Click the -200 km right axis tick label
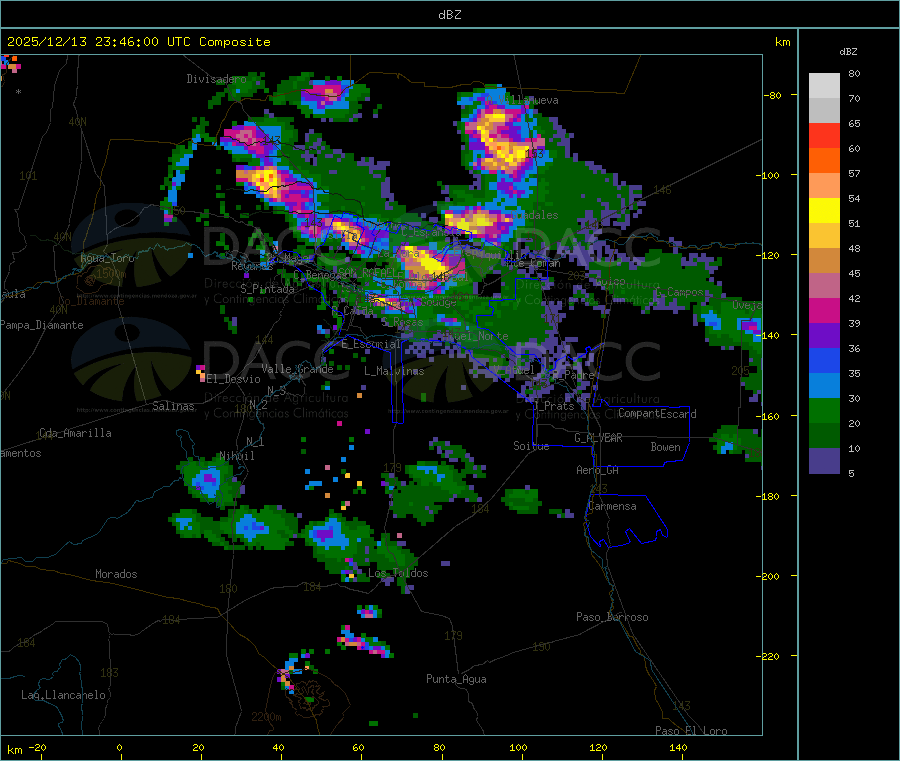Image resolution: width=900 pixels, height=761 pixels. click(767, 576)
